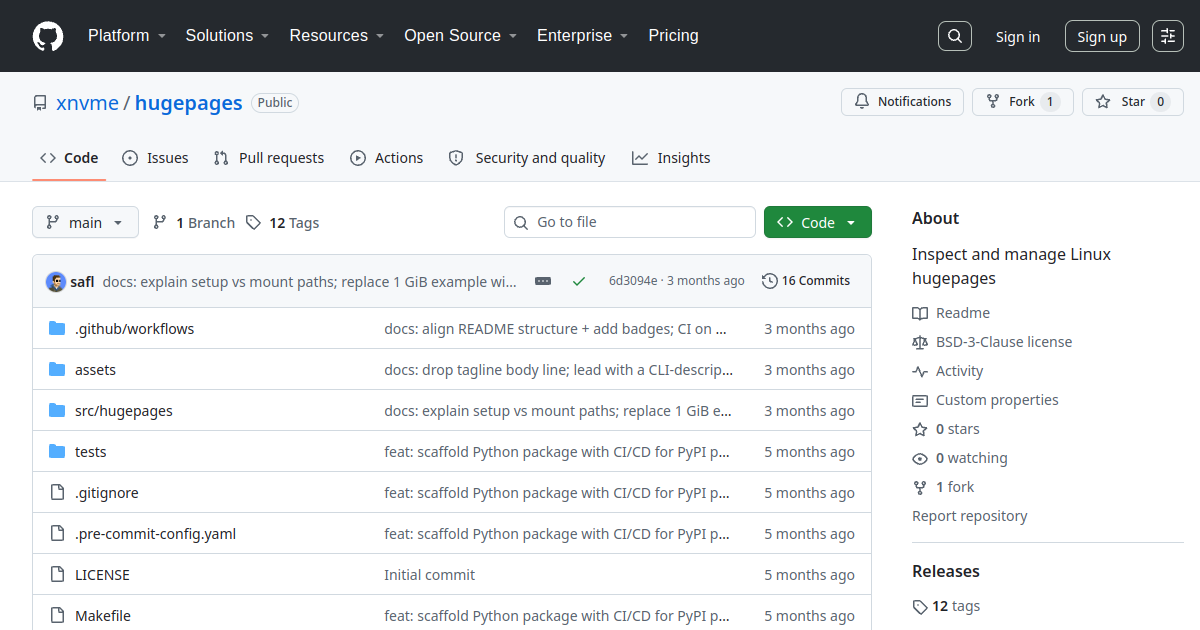Open the src/hugepages folder
This screenshot has height=630, width=1200.
(124, 411)
